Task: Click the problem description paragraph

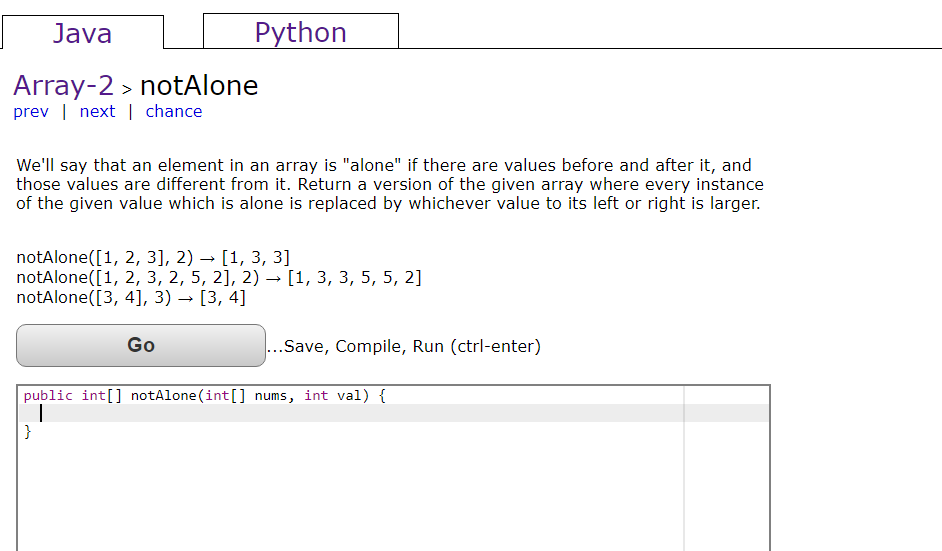Action: click(390, 184)
